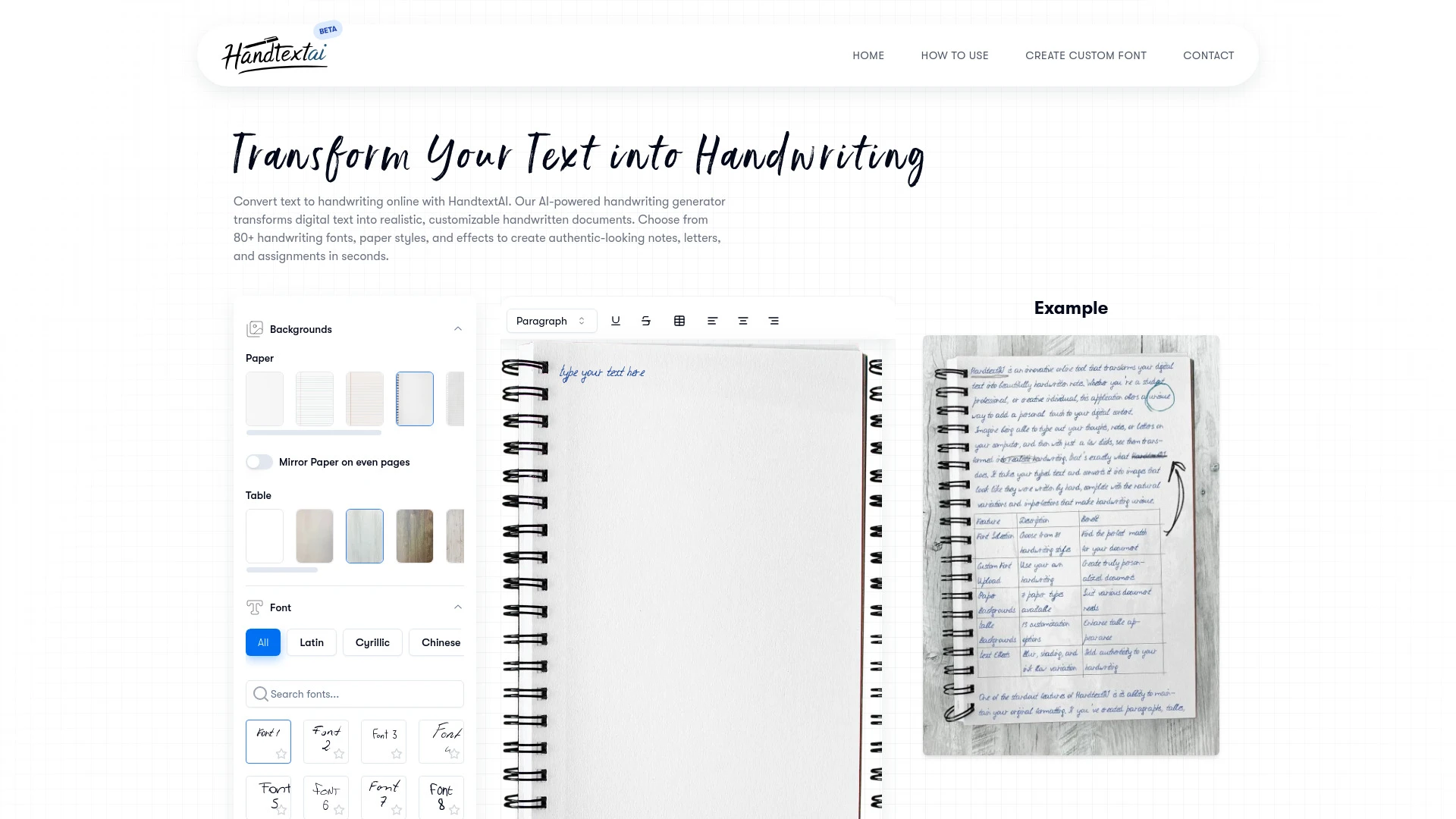
Task: Click the HOW TO USE menu item
Action: point(955,54)
